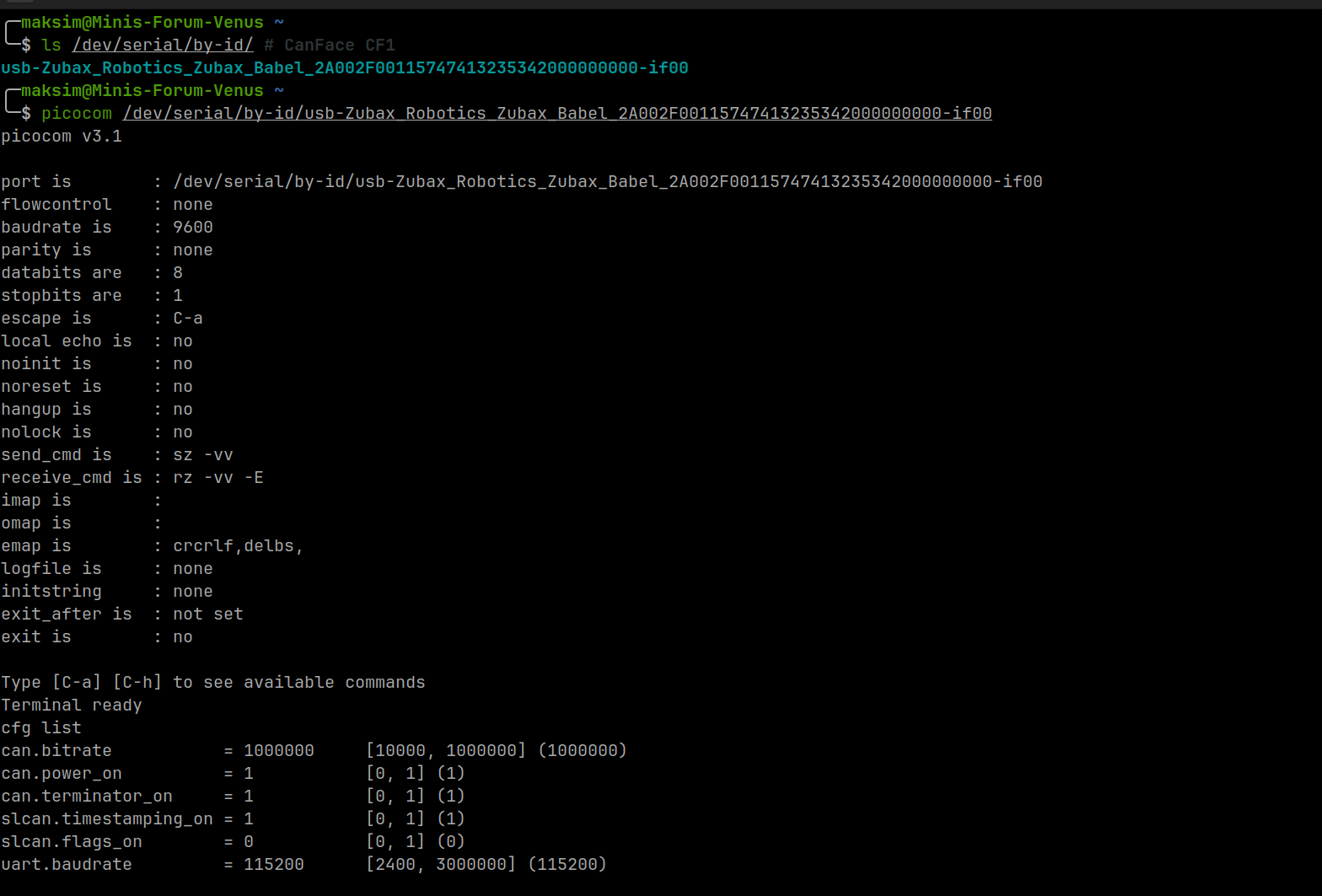Click the underlined /dev/serial/by-id/ path after ls
This screenshot has height=896, width=1322.
pyautogui.click(x=163, y=45)
